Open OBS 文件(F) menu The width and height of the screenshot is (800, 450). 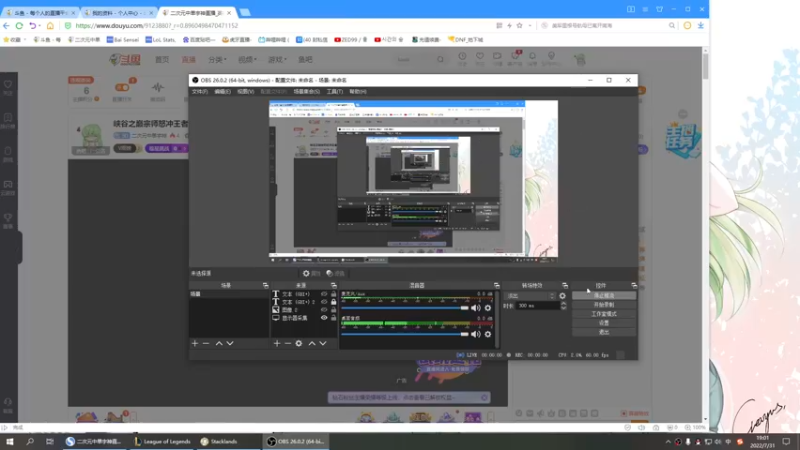pos(199,92)
